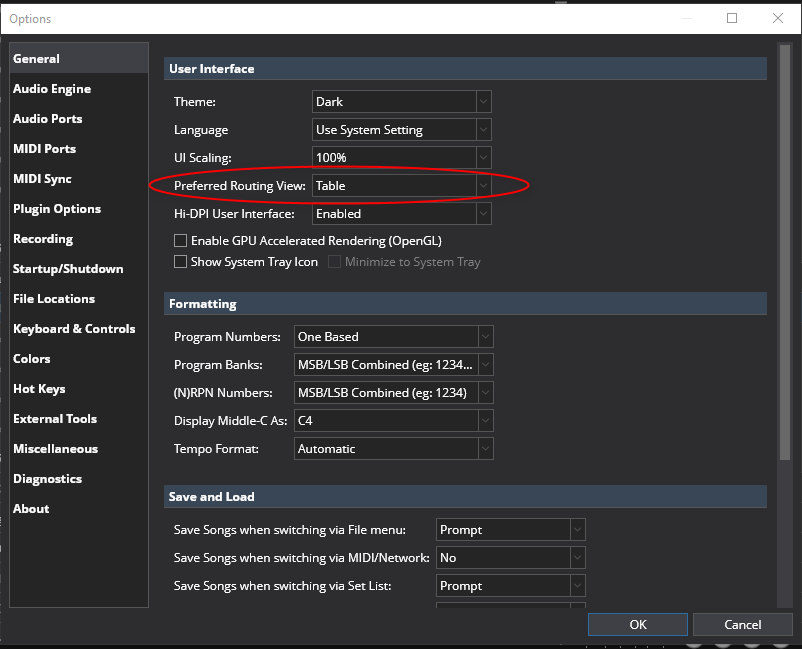Change the Preferred Routing View dropdown
The height and width of the screenshot is (649, 802).
pyautogui.click(x=401, y=186)
